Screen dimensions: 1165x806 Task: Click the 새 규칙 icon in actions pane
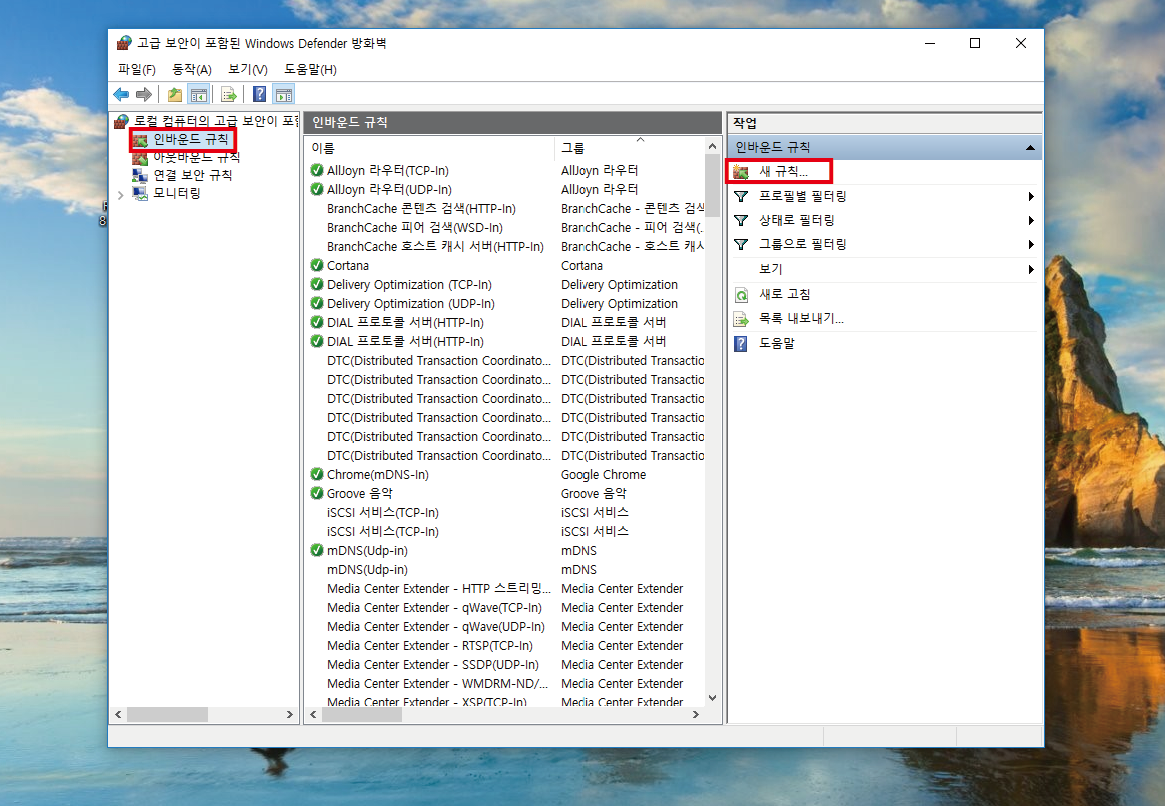point(741,172)
